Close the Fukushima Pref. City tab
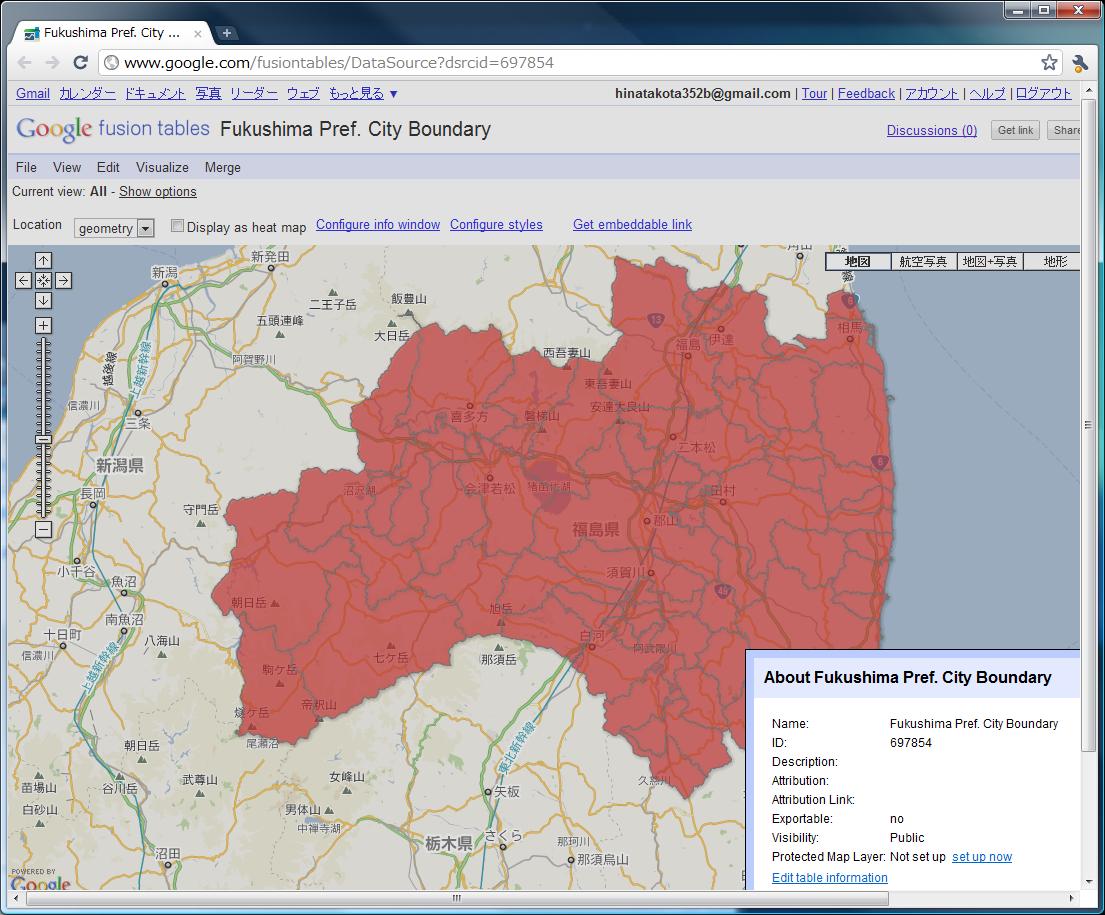This screenshot has height=915, width=1105. pos(198,33)
